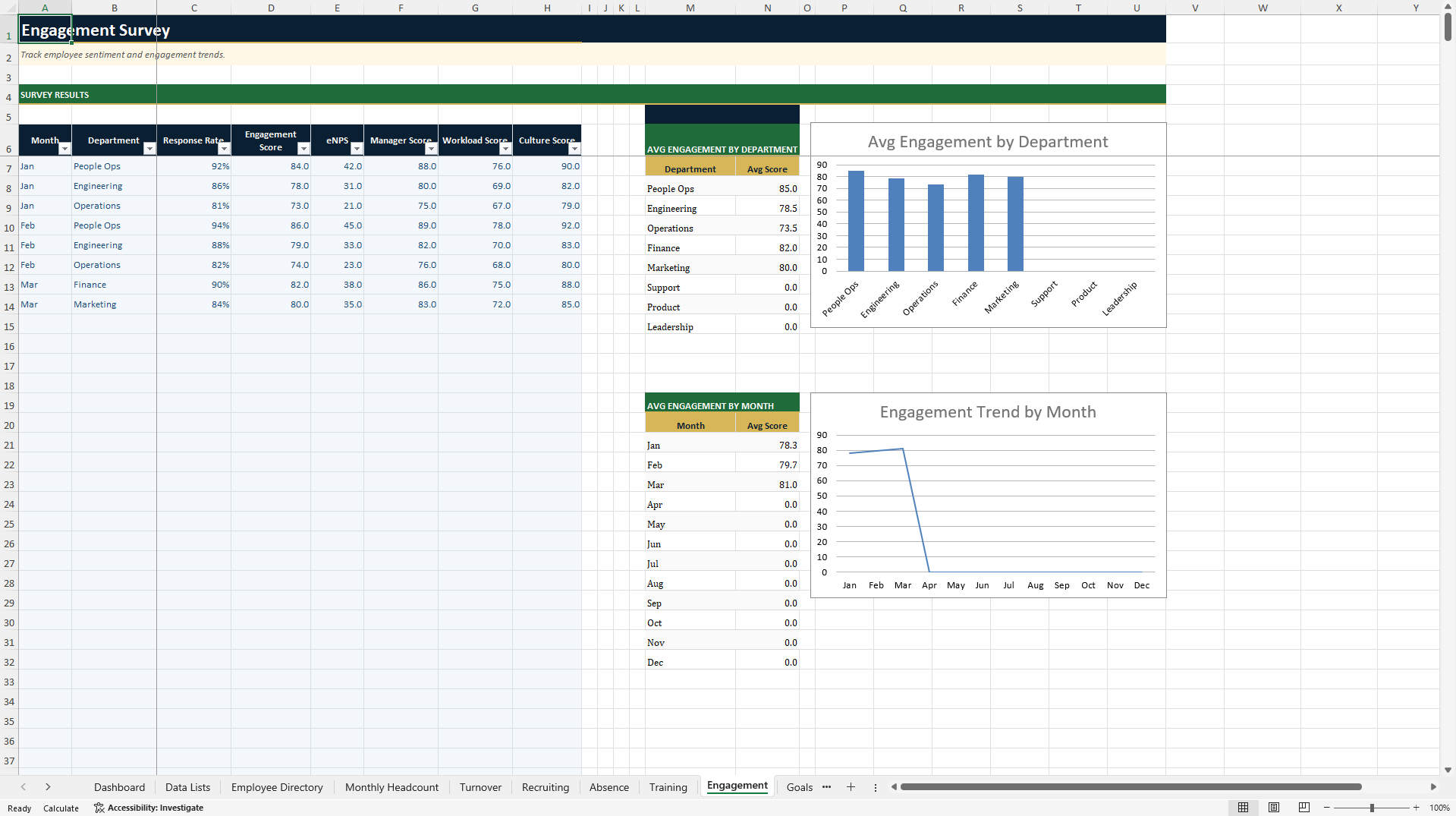Select the Engagement Trend by Month chart title
Screen dimensions: 1456x816
coord(988,412)
